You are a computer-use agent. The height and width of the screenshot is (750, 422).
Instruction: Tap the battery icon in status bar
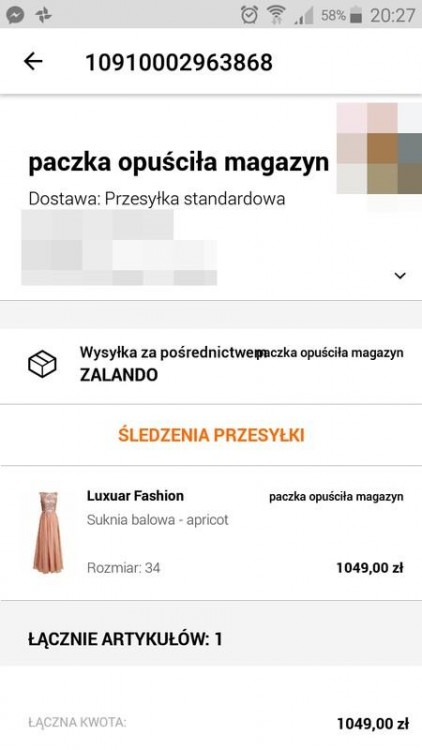tap(356, 16)
